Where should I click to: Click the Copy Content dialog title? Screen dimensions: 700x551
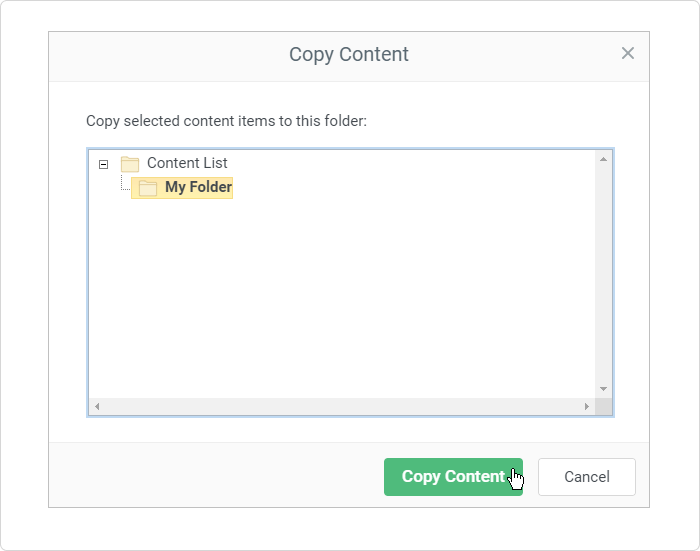point(349,54)
